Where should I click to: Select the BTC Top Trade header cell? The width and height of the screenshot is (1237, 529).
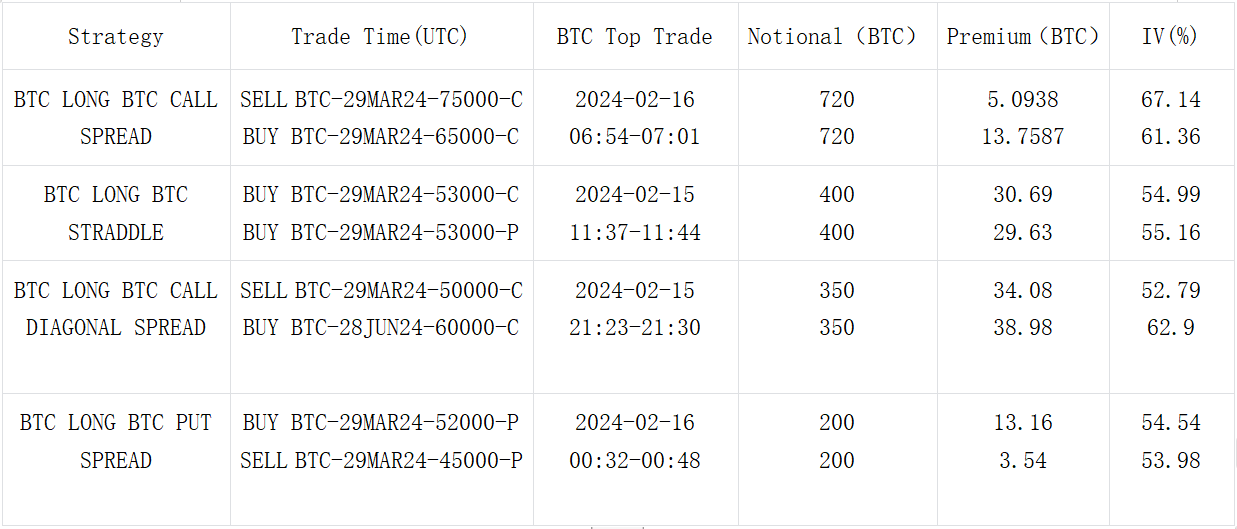pos(635,37)
